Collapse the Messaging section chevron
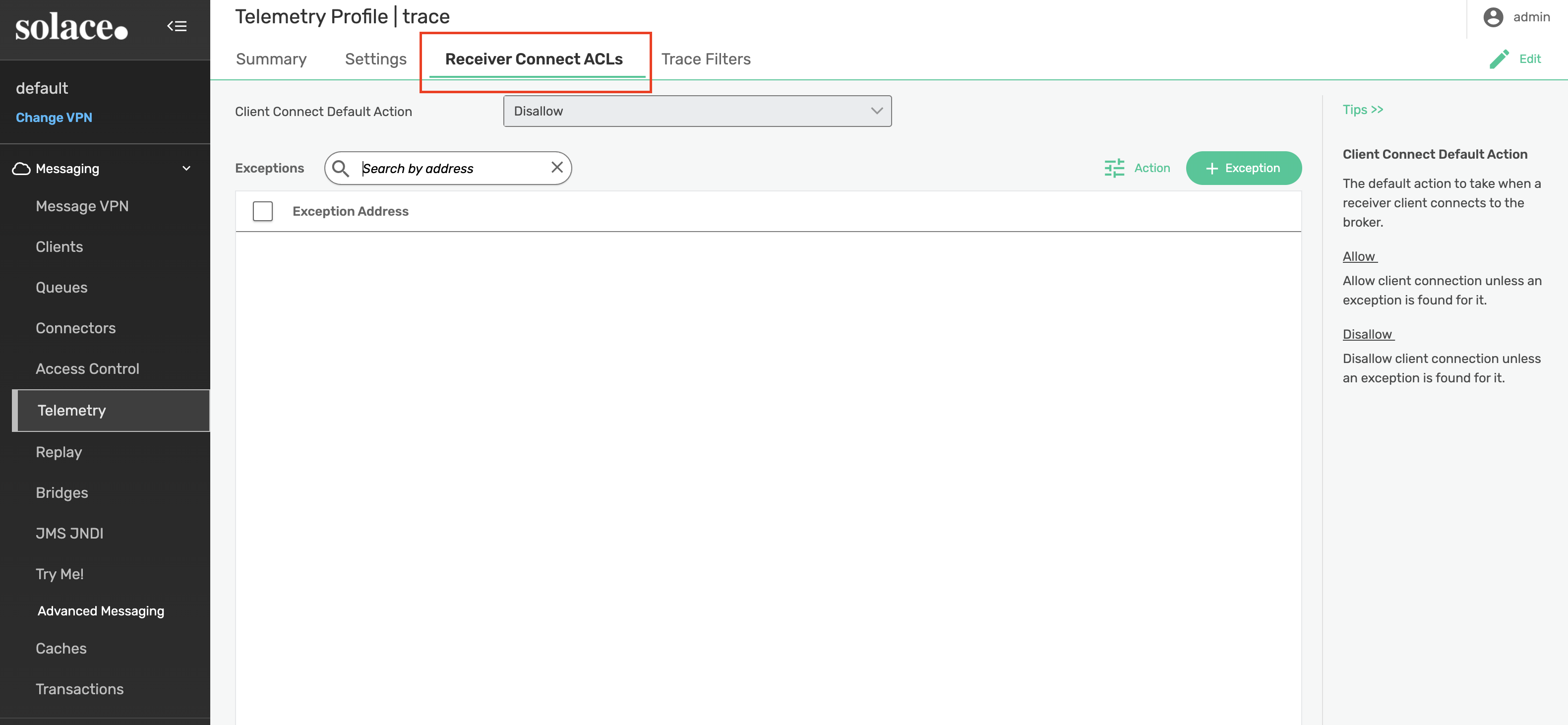Viewport: 1568px width, 725px height. (186, 169)
